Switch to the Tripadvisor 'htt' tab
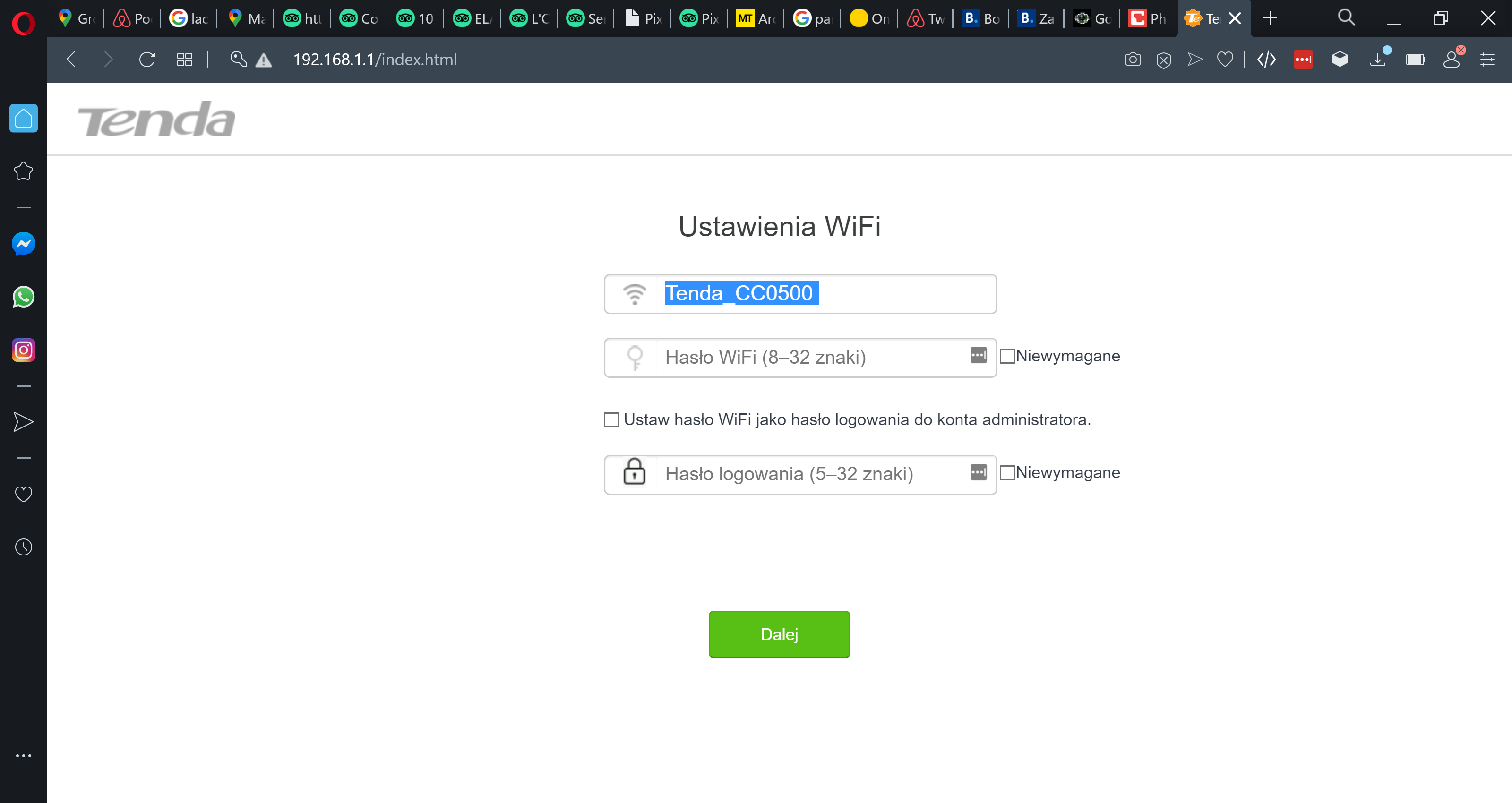The image size is (1512, 803). [x=302, y=18]
